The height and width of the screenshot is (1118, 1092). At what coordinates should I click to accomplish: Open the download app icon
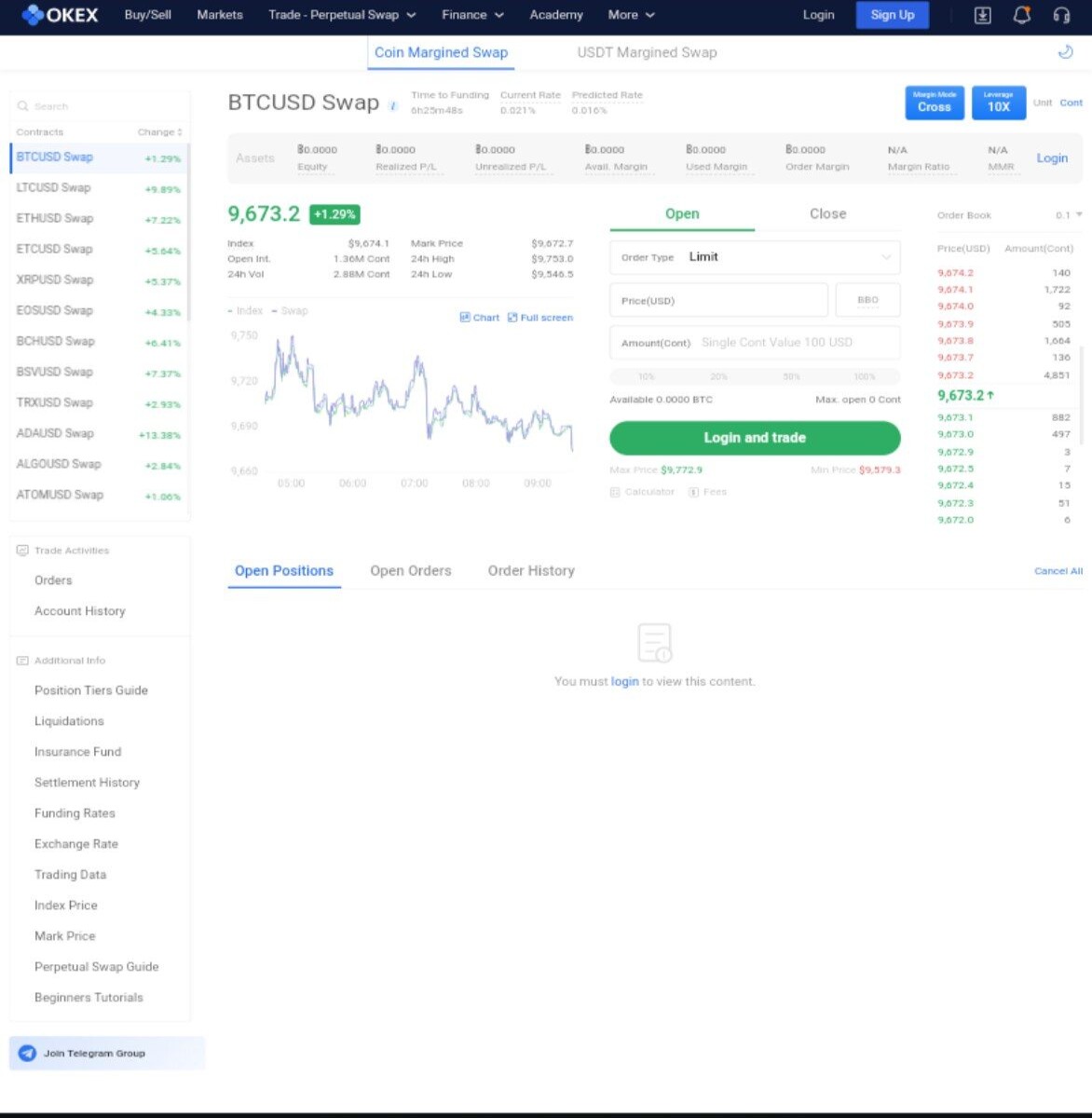[x=982, y=15]
